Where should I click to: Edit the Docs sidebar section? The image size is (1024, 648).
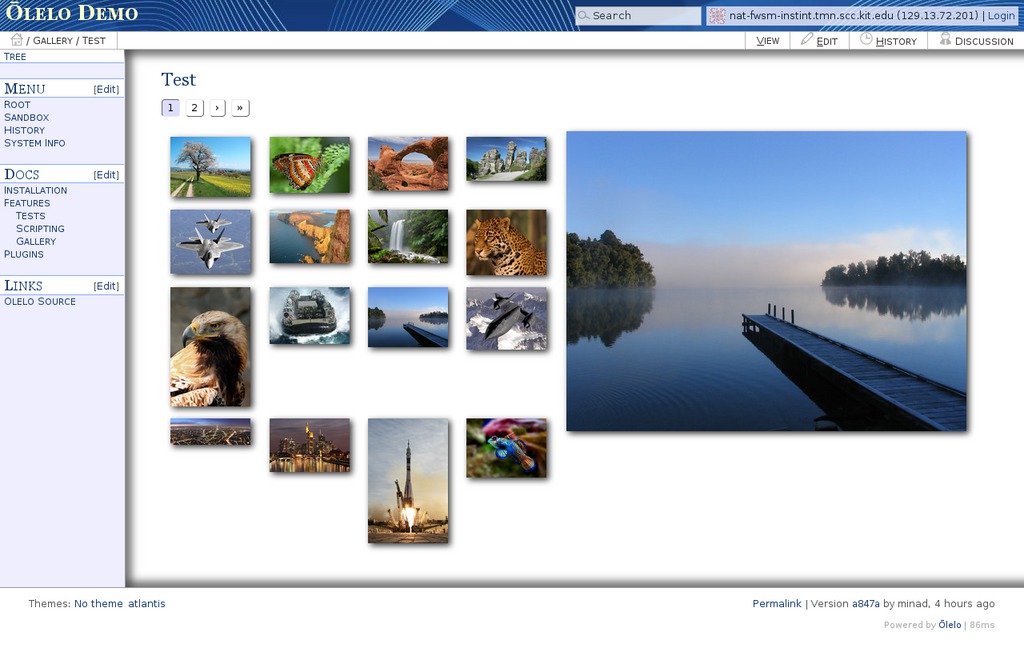106,175
